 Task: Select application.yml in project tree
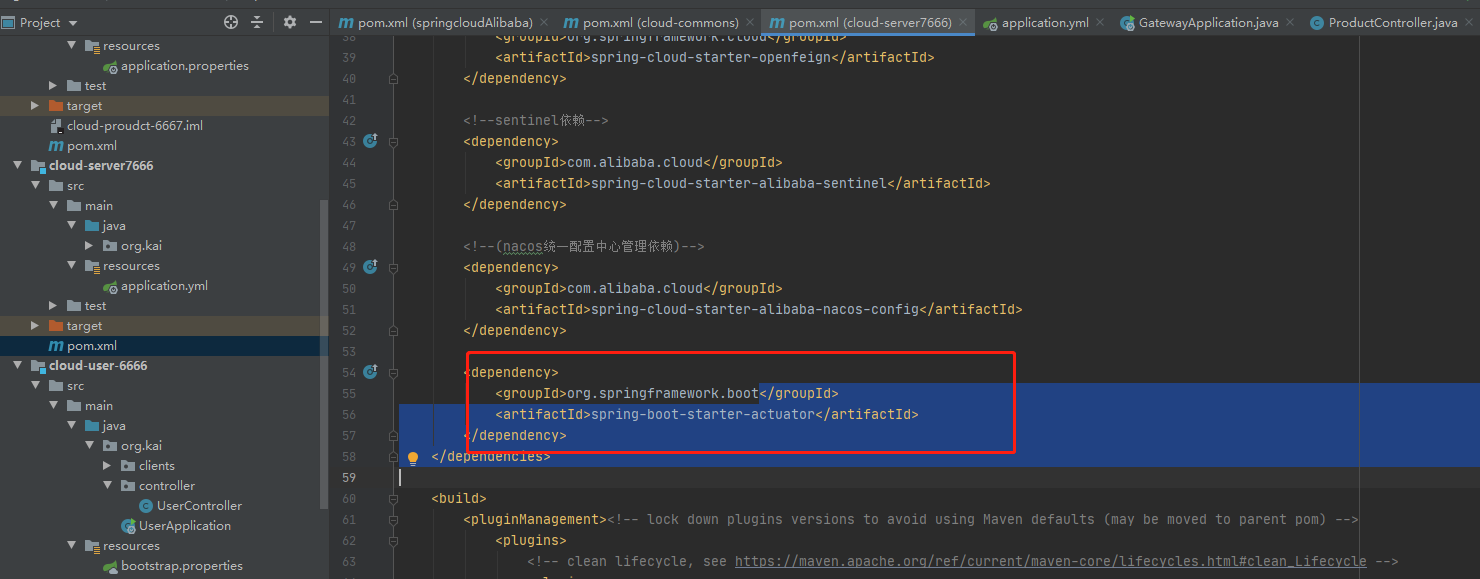(x=164, y=286)
